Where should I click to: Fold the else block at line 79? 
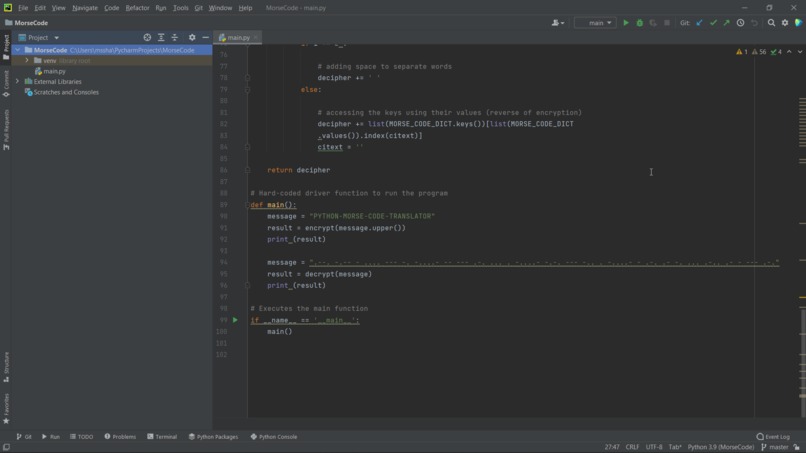click(247, 89)
